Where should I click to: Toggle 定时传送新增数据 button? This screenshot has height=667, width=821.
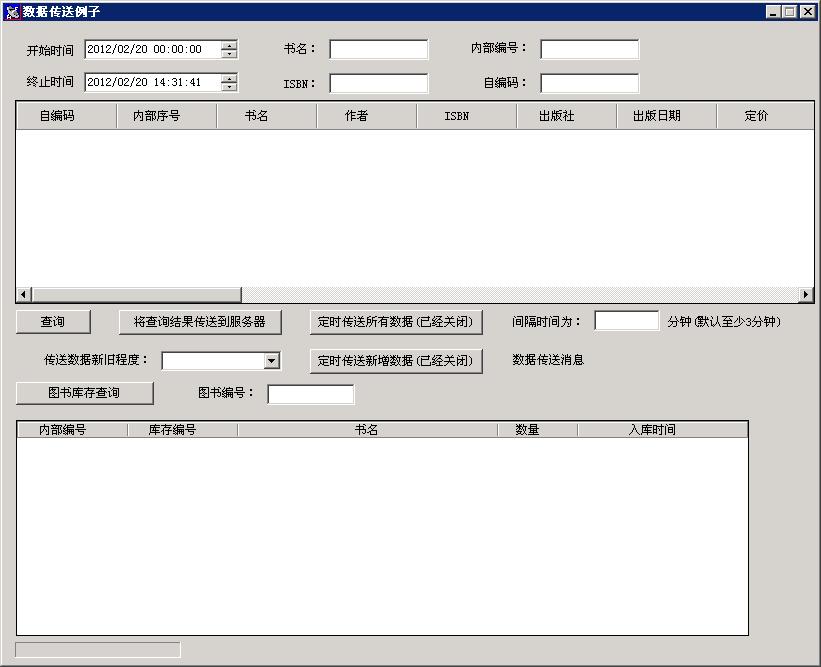[395, 361]
